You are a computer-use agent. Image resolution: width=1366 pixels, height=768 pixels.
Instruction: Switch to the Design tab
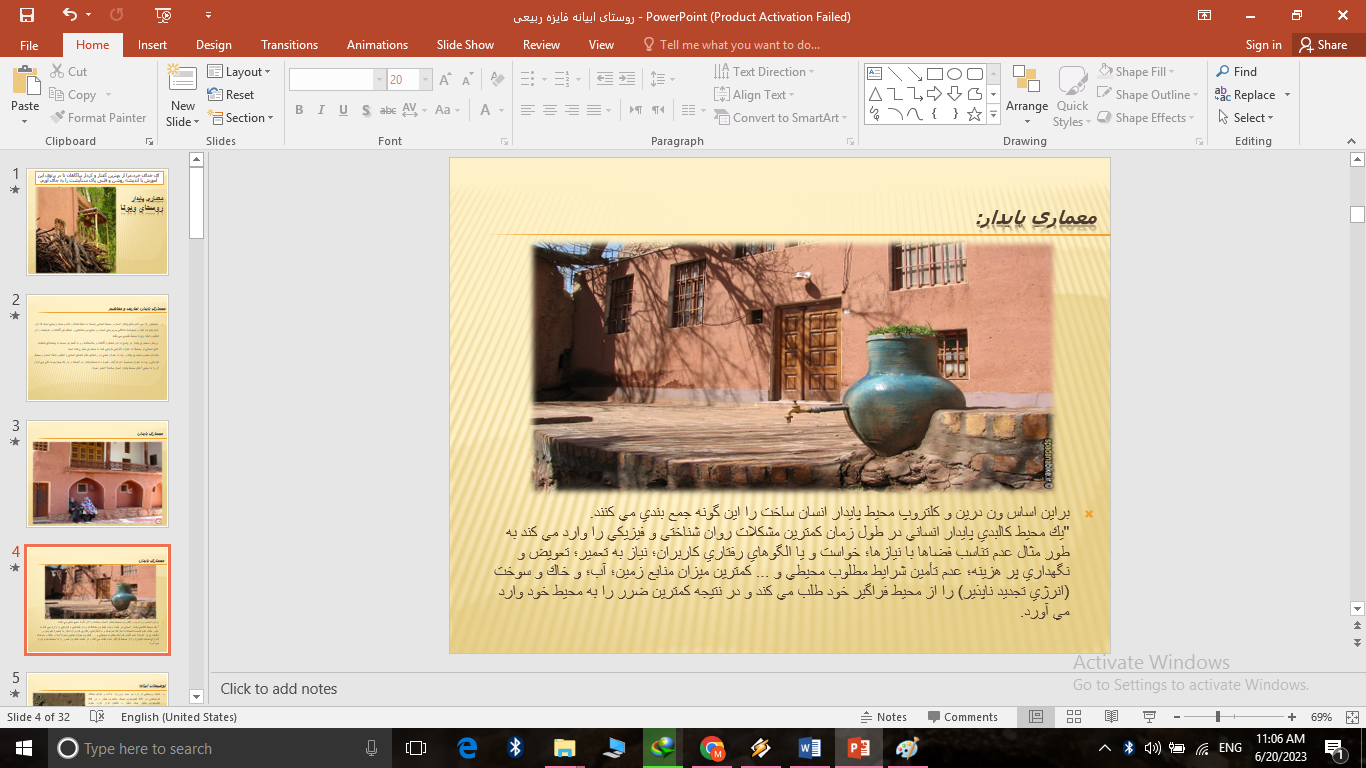click(x=213, y=45)
